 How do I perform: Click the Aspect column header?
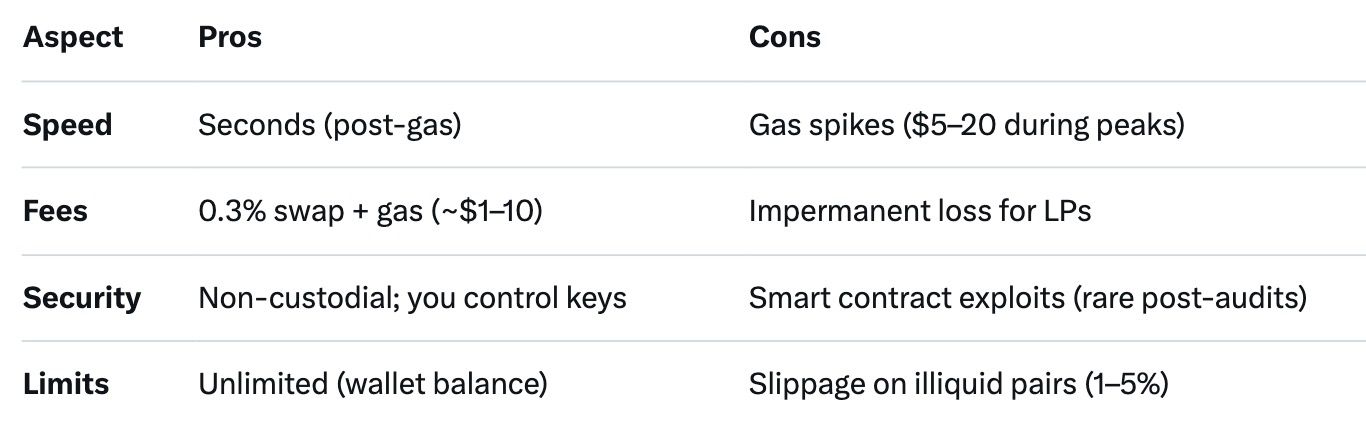[73, 37]
